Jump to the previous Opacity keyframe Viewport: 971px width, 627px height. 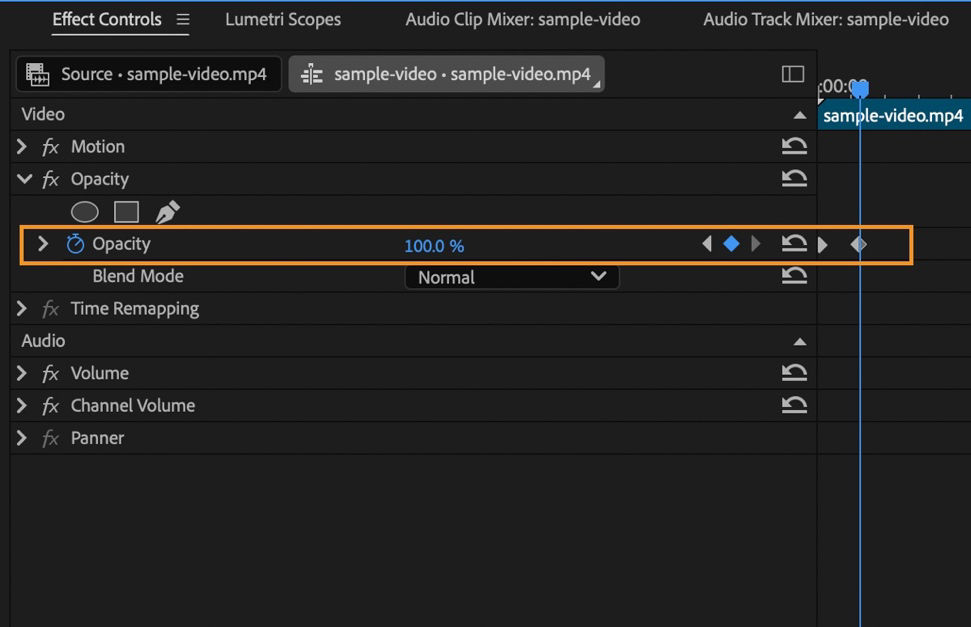[707, 243]
